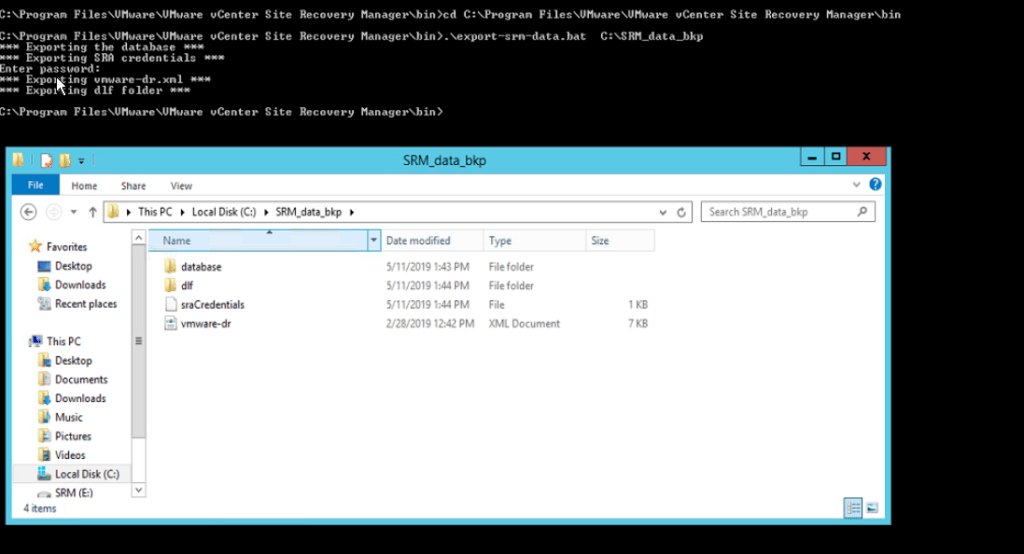Open Music under This PC

69,417
